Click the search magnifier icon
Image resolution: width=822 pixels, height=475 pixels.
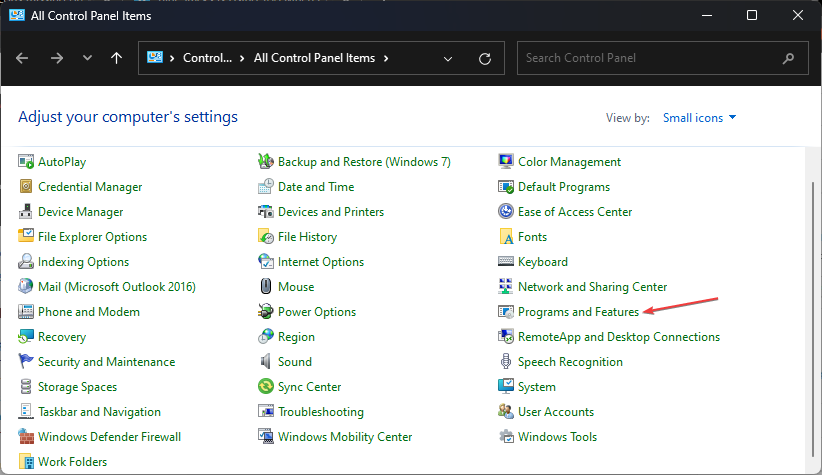pyautogui.click(x=788, y=58)
